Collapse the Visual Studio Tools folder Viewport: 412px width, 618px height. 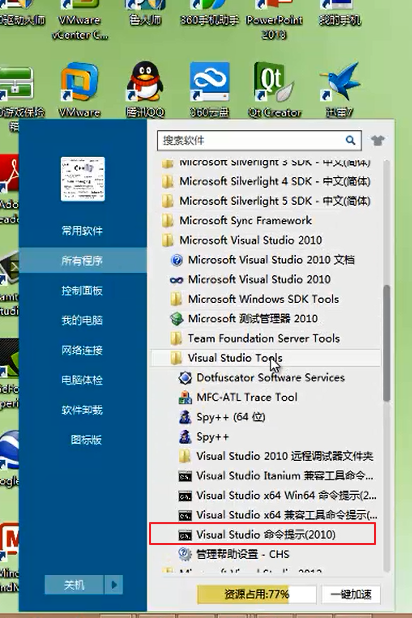(x=266, y=358)
